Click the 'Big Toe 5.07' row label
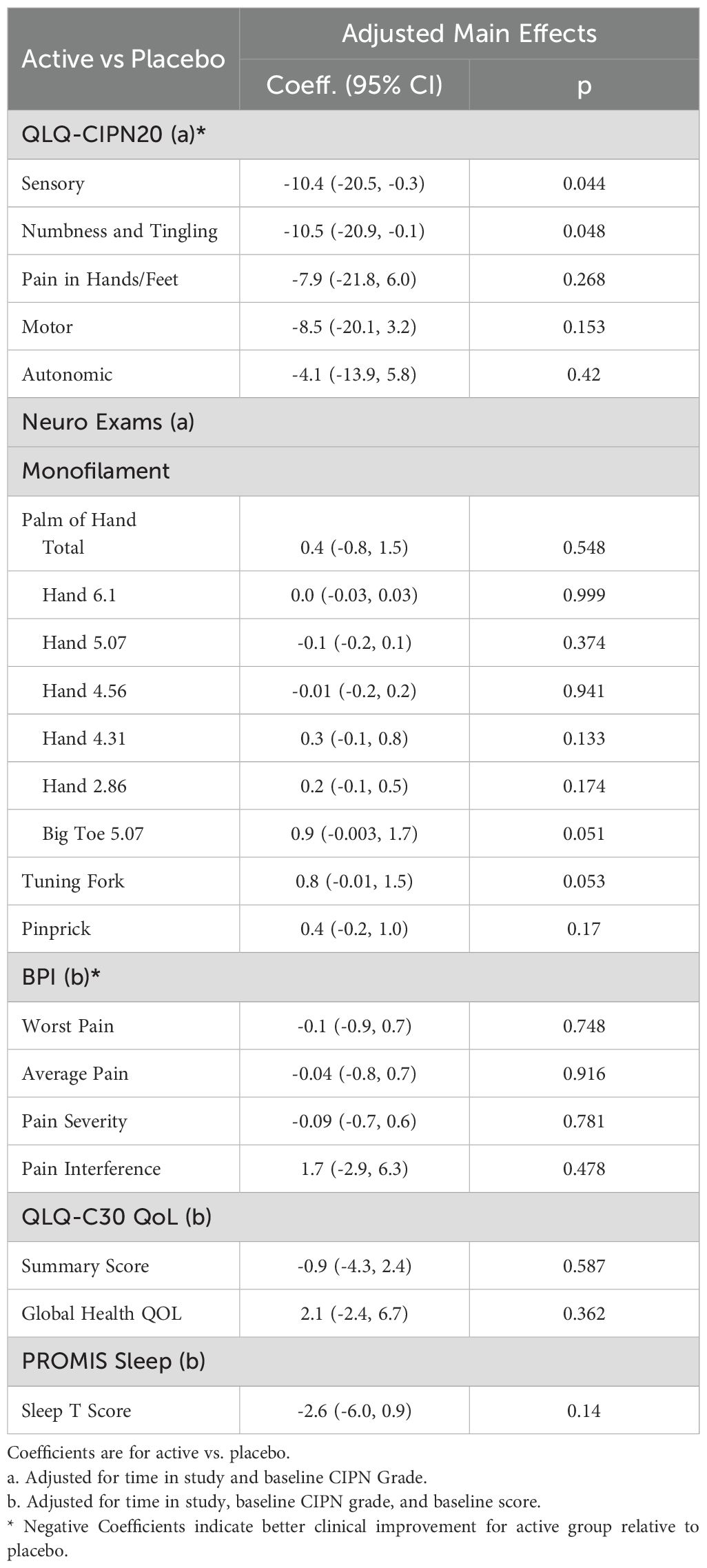This screenshot has width=707, height=1568. coord(93,834)
